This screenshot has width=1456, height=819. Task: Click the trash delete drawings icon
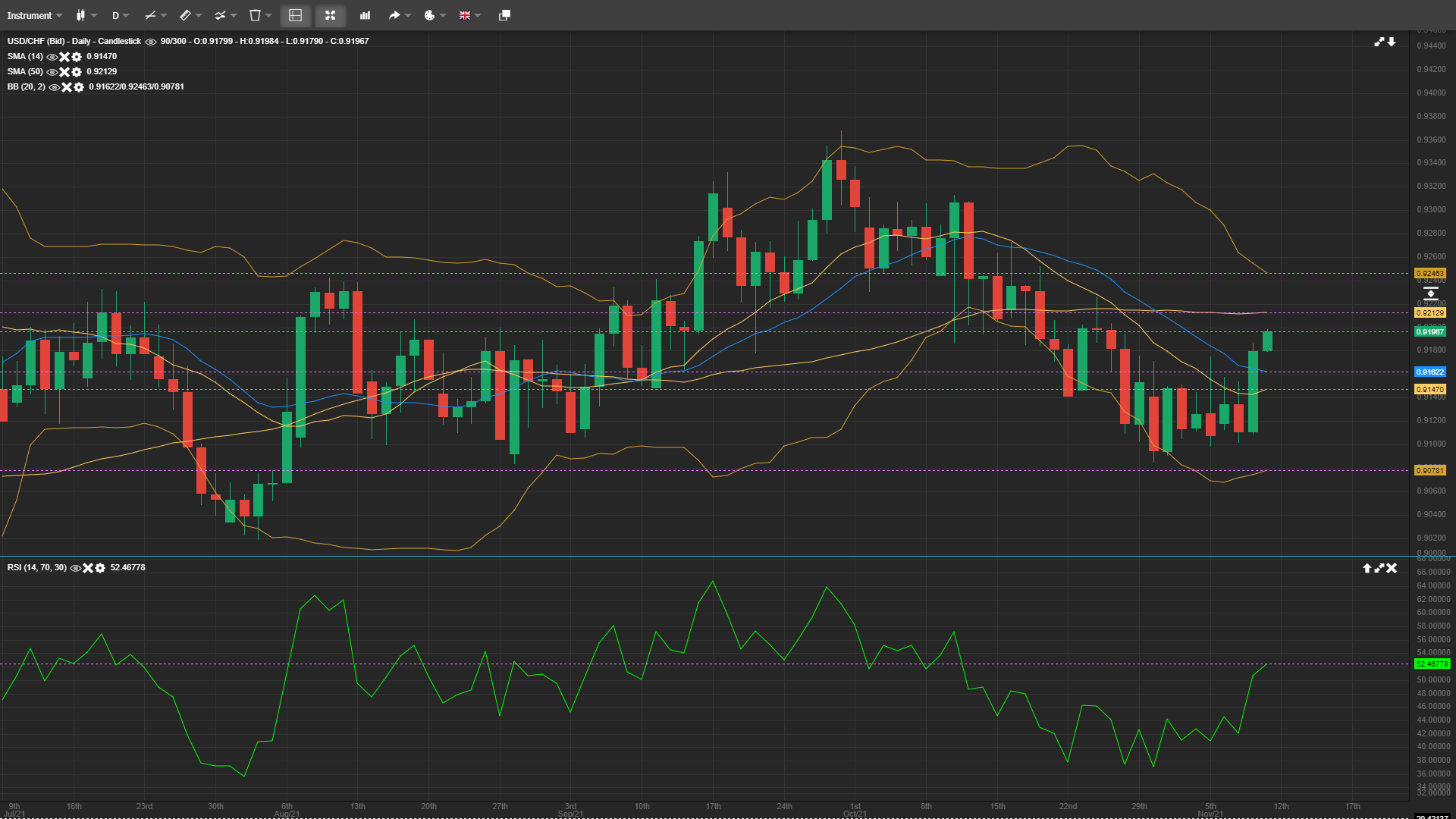point(255,15)
